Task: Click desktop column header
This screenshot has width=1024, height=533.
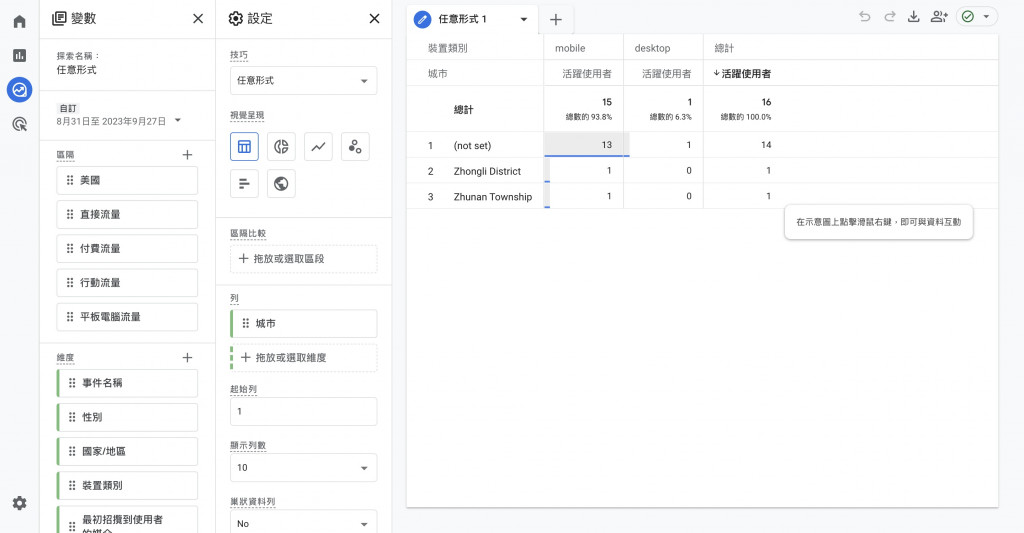Action: [x=652, y=48]
